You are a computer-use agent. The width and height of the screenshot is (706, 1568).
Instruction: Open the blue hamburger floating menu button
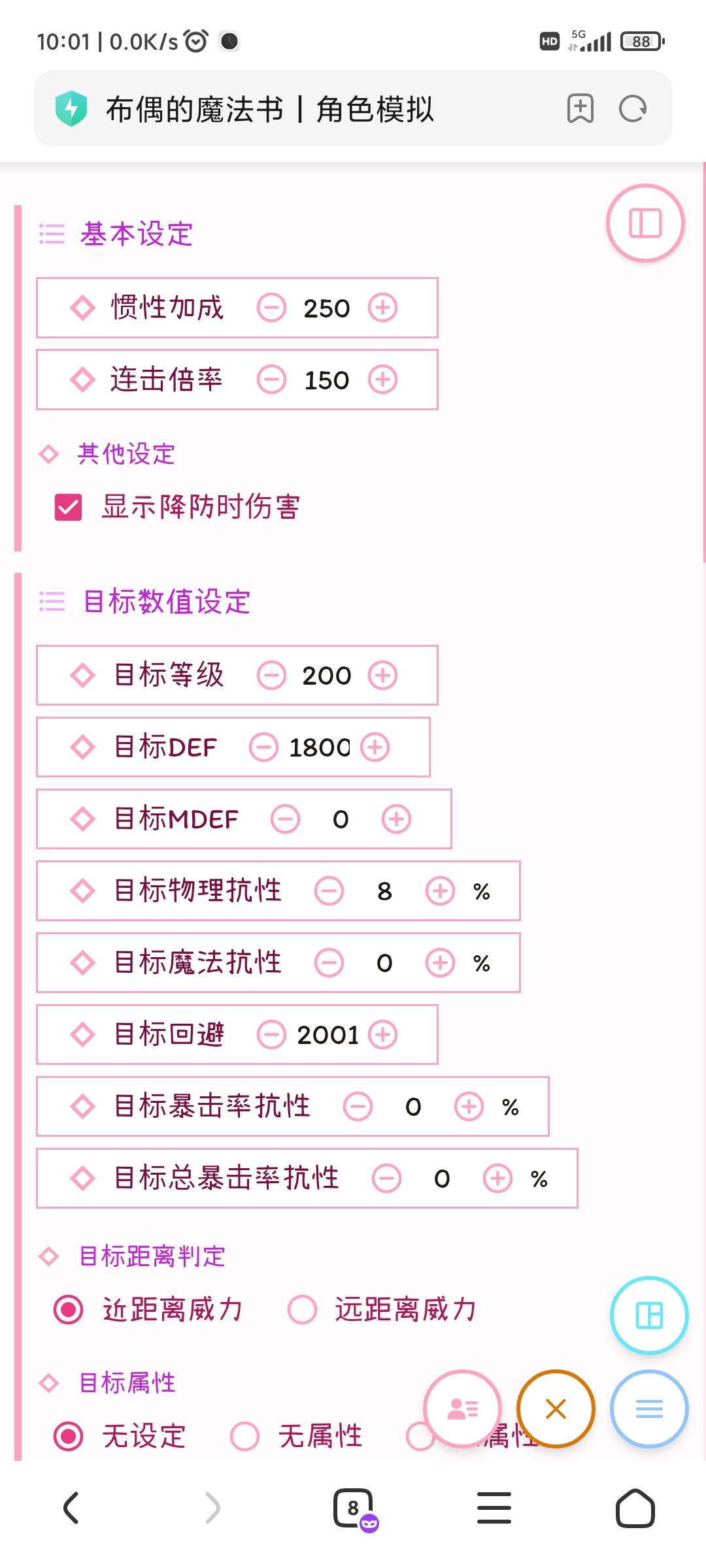click(649, 1409)
